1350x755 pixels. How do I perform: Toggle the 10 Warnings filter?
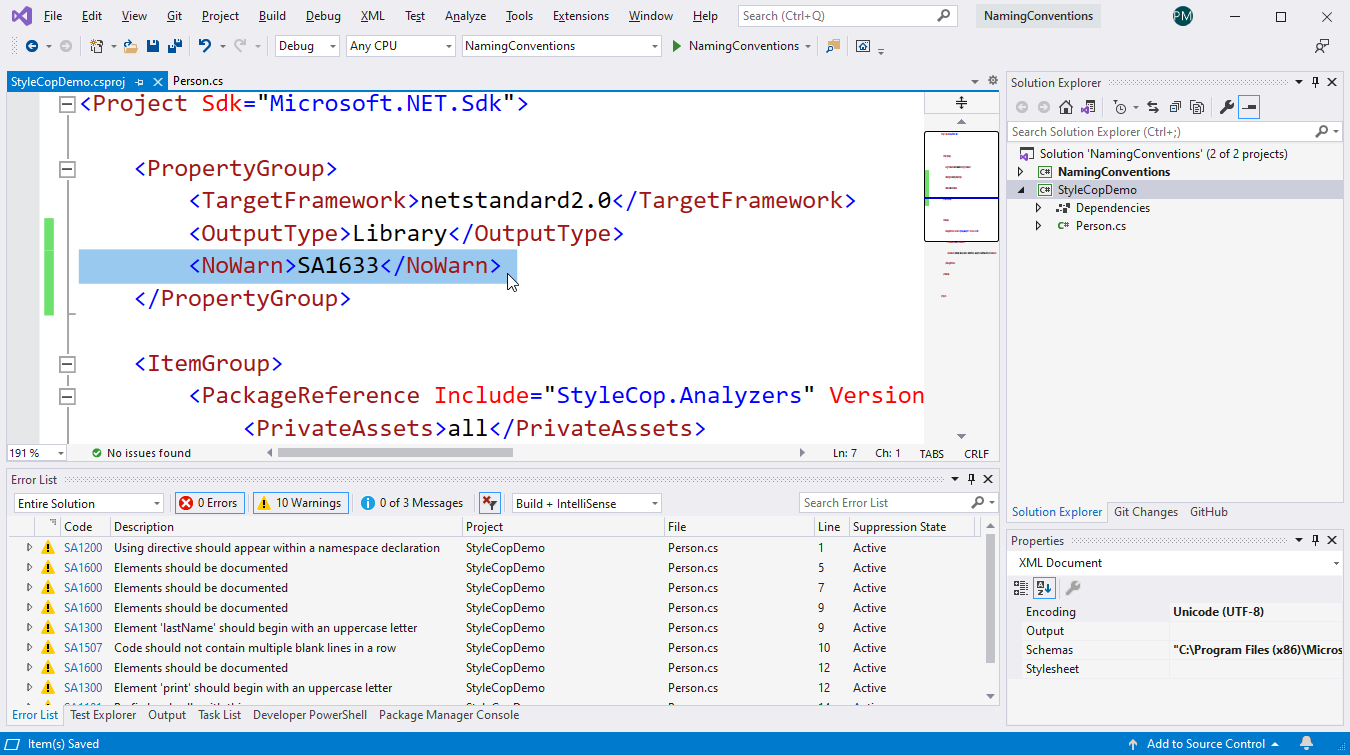point(300,503)
